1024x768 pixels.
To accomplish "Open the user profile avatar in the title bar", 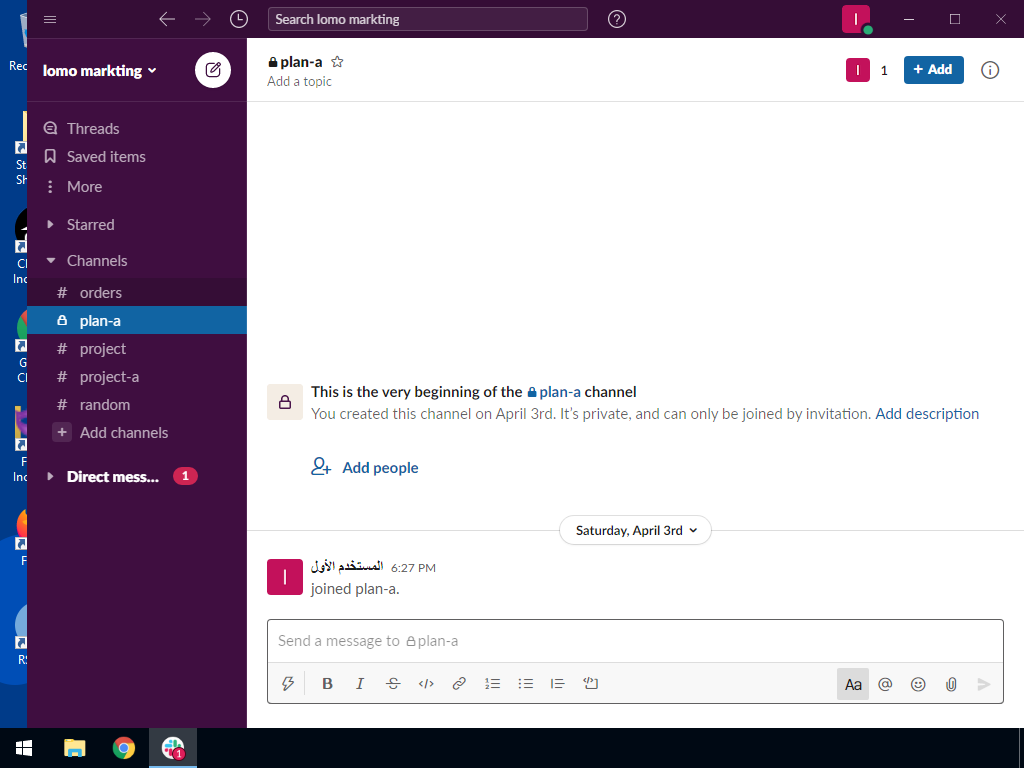I will [856, 19].
